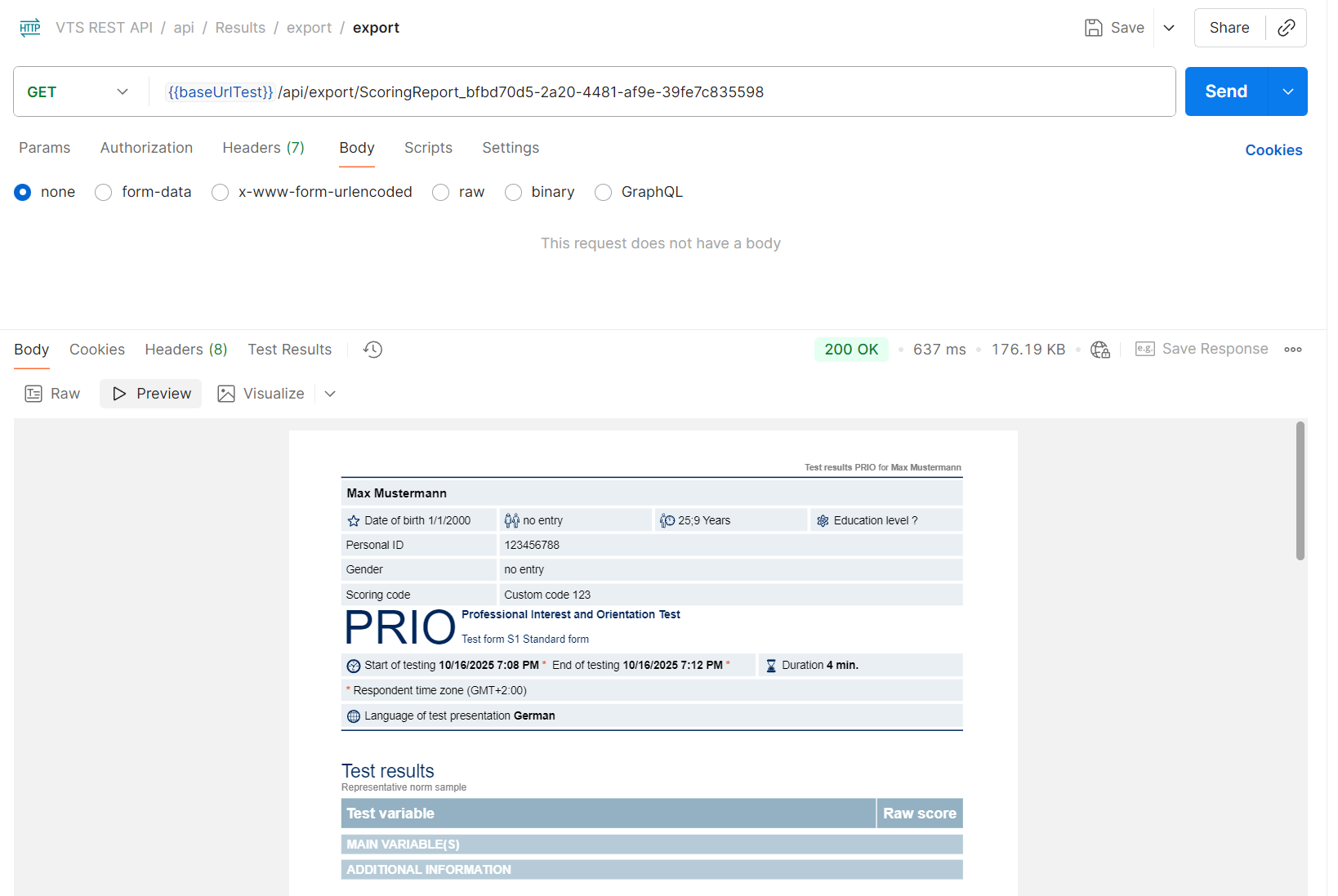Image resolution: width=1338 pixels, height=896 pixels.
Task: Open the Cookies link
Action: tap(1273, 150)
